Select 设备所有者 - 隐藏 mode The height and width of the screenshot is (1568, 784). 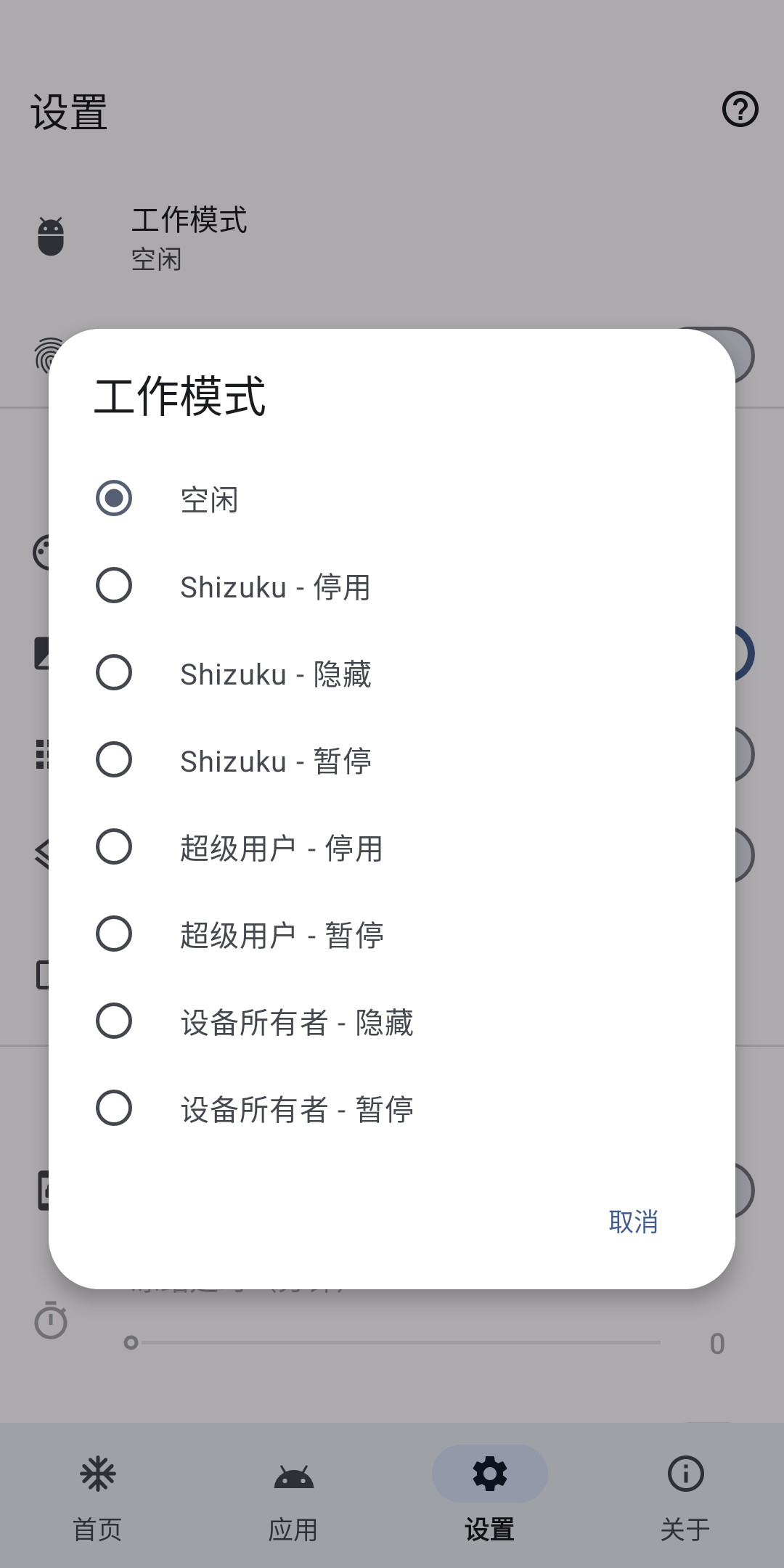coord(114,1021)
